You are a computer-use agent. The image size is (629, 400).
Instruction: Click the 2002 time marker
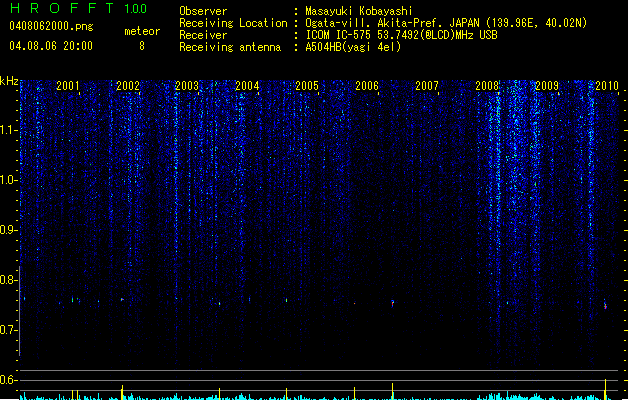tap(128, 85)
